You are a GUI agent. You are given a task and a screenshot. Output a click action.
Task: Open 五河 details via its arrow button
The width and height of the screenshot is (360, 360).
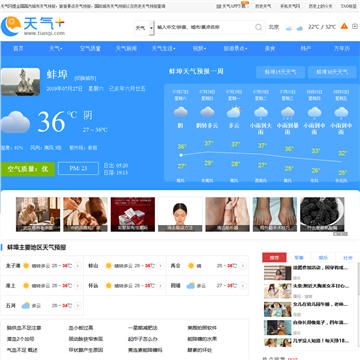(78, 306)
